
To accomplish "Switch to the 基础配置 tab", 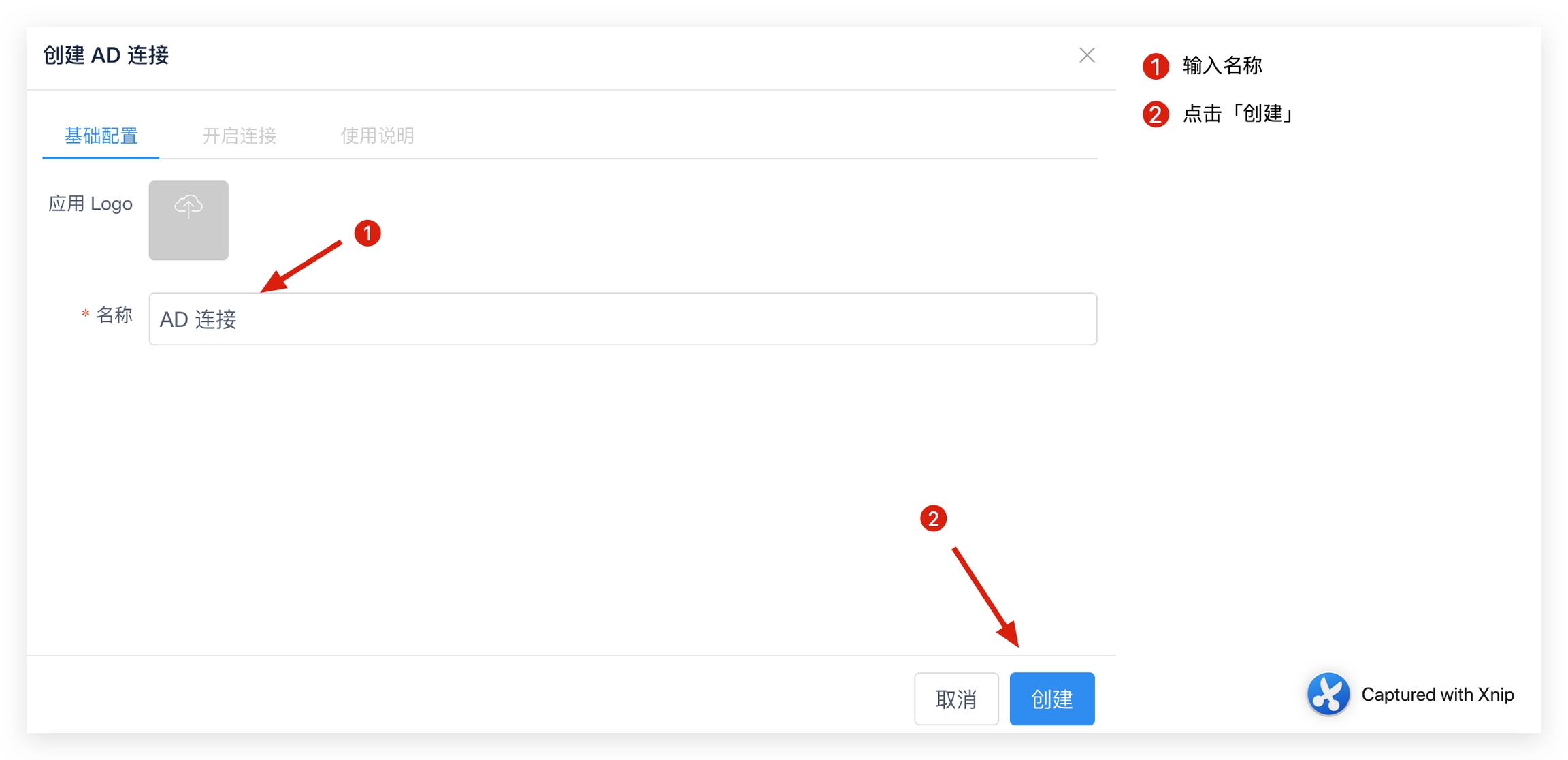I will click(x=101, y=136).
